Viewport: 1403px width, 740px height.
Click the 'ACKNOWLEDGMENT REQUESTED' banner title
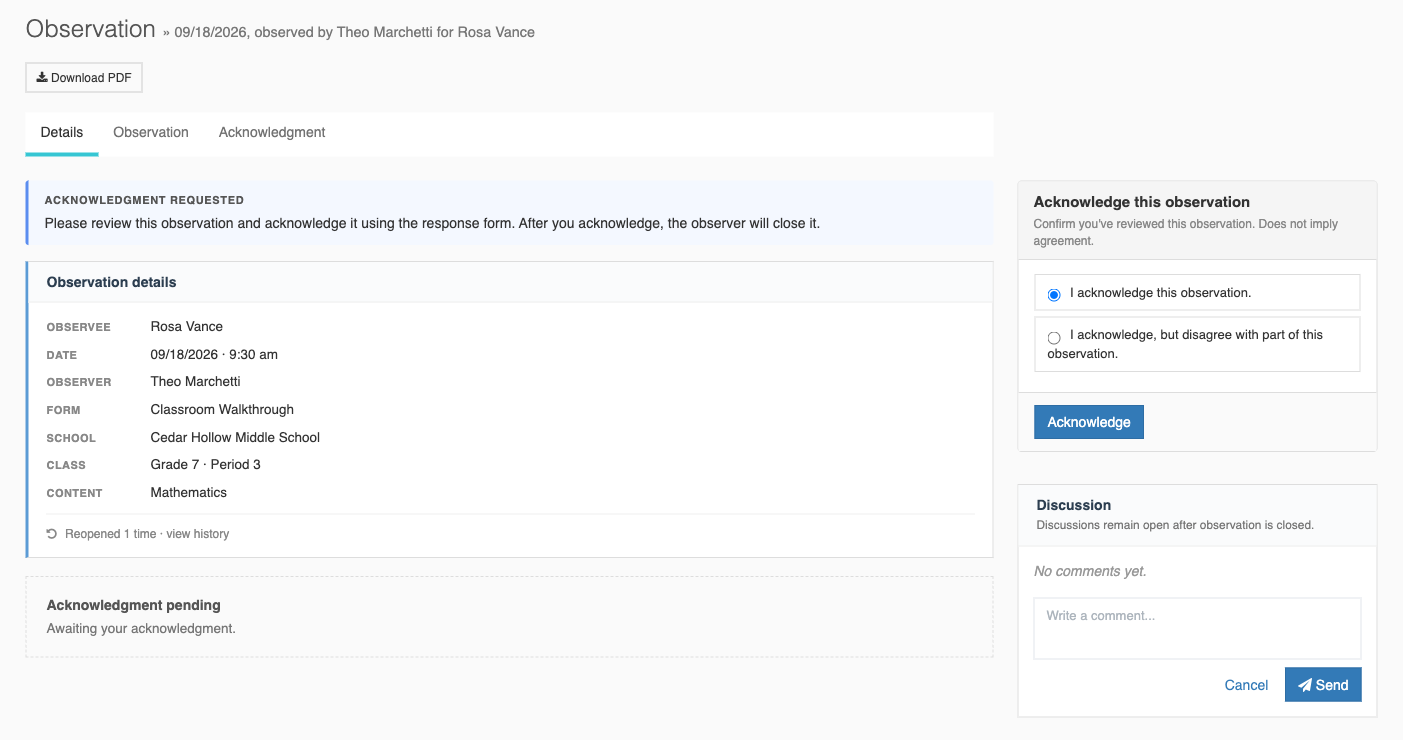tap(144, 200)
